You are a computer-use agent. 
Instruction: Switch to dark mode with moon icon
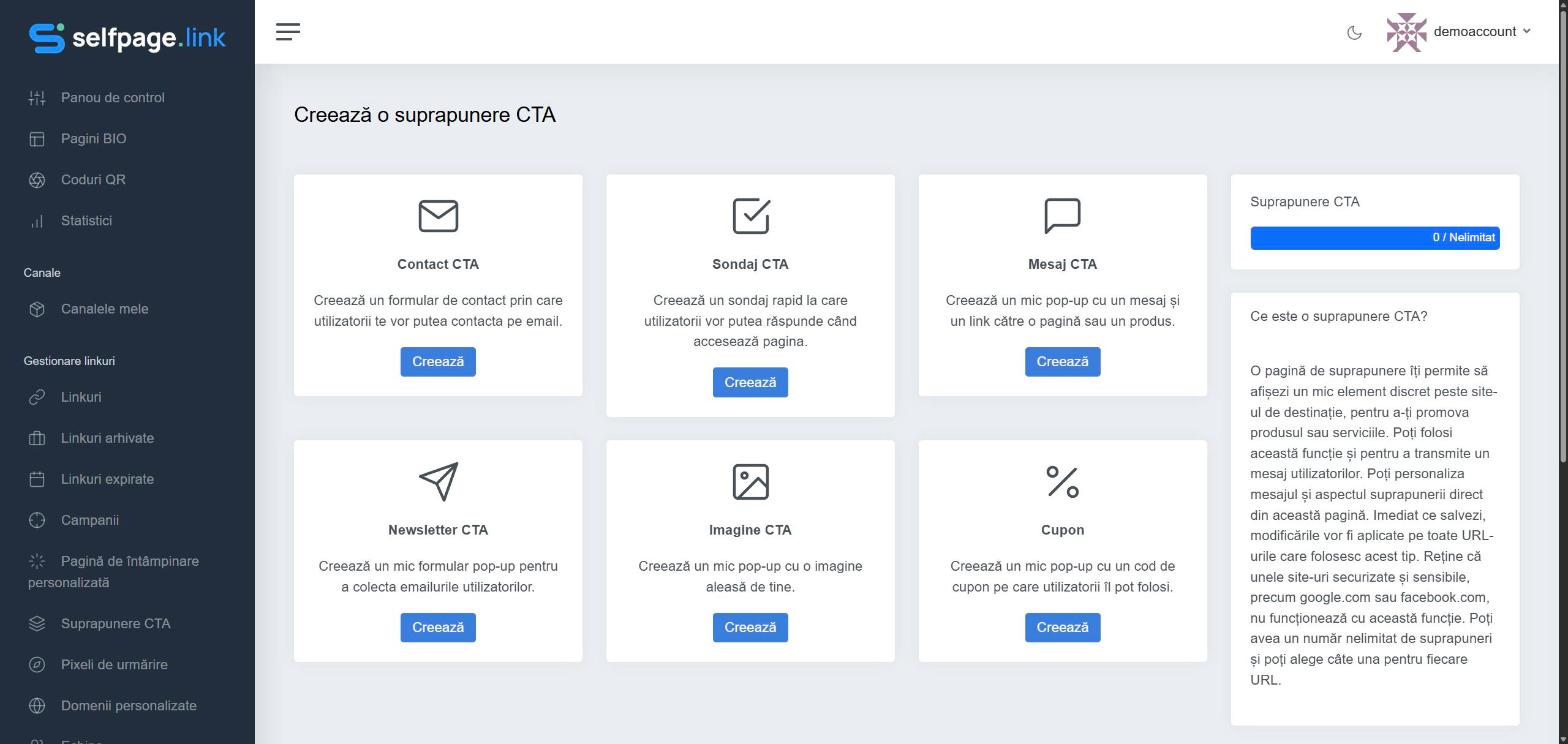1354,32
